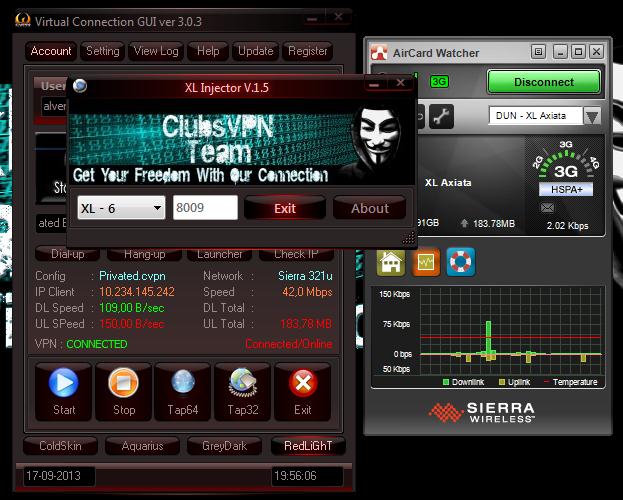Click the Sierra Wireless logo
This screenshot has height=500, width=623.
482,413
